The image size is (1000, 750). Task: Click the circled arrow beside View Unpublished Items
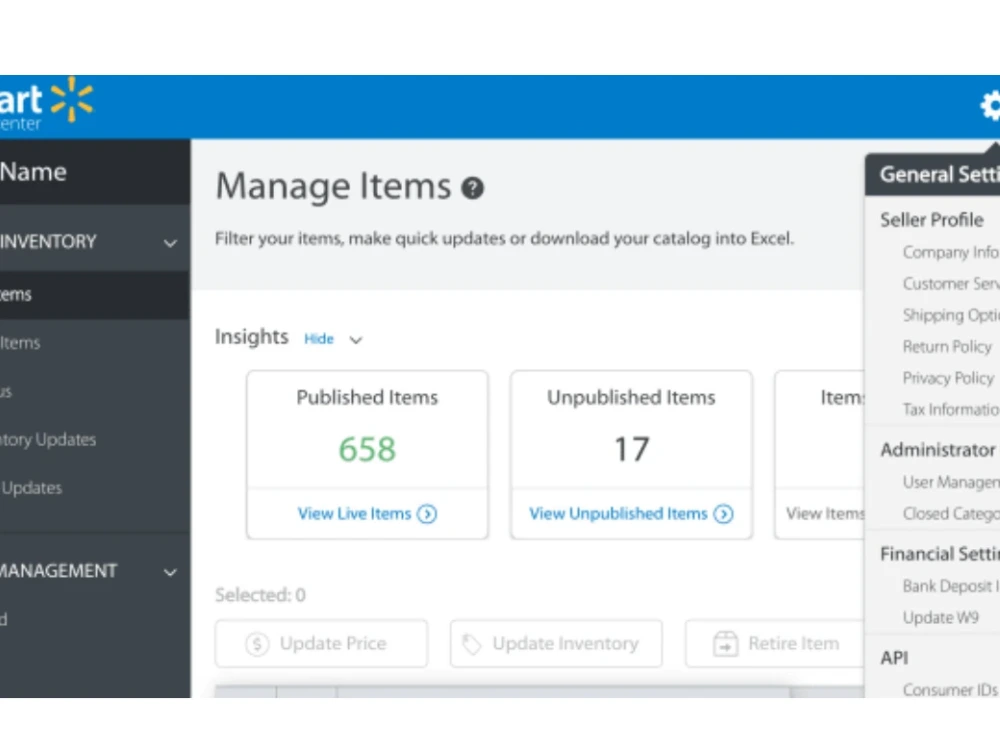(x=723, y=513)
